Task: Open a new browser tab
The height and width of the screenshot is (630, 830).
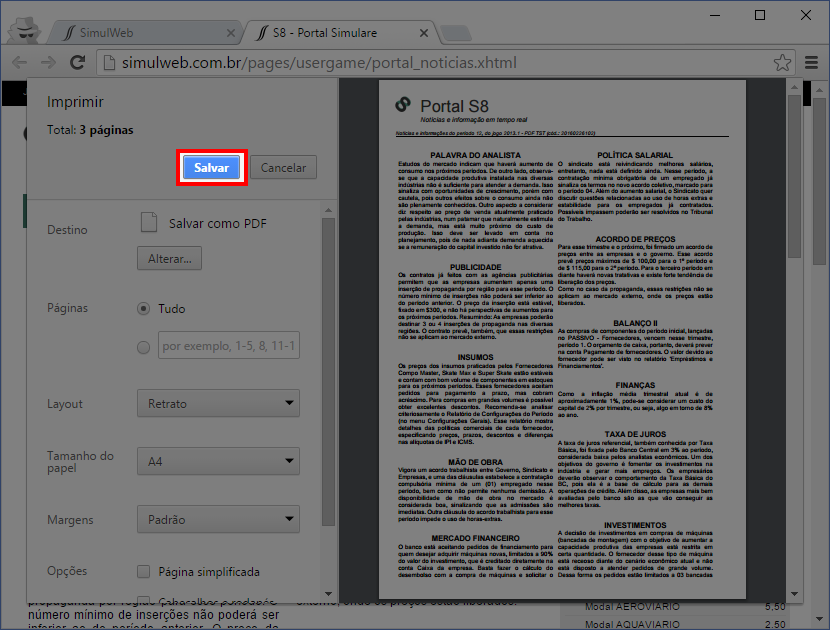Action: [456, 33]
